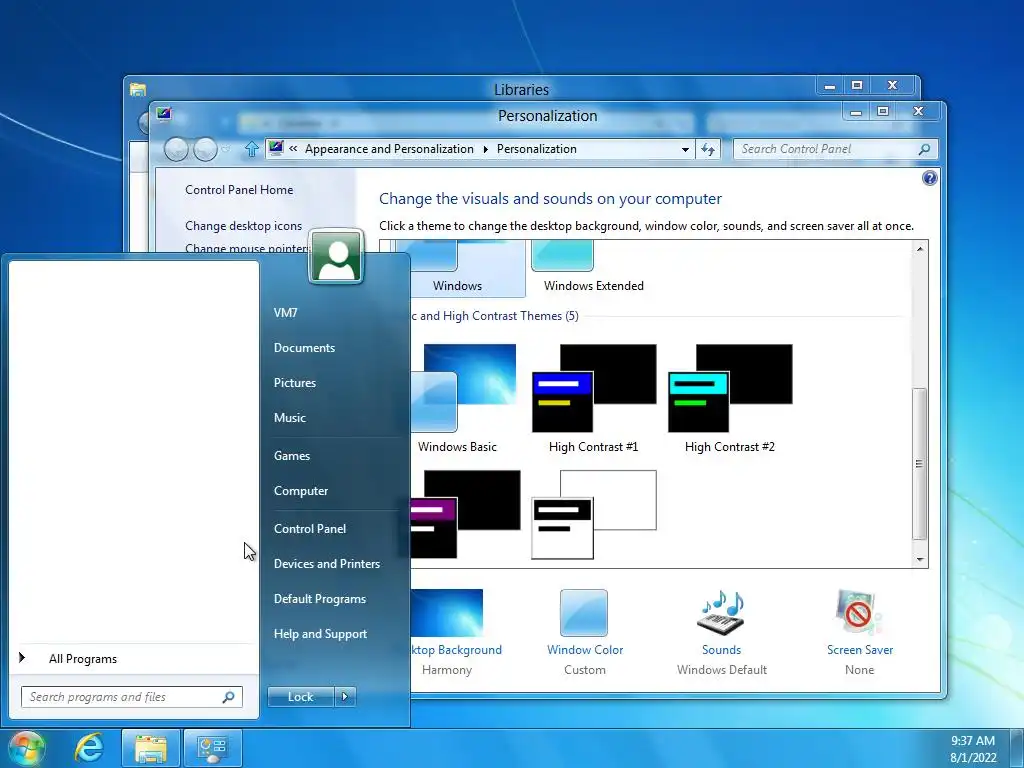The width and height of the screenshot is (1024, 768).
Task: Click Appearance and Personalization breadcrumb
Action: [x=389, y=149]
